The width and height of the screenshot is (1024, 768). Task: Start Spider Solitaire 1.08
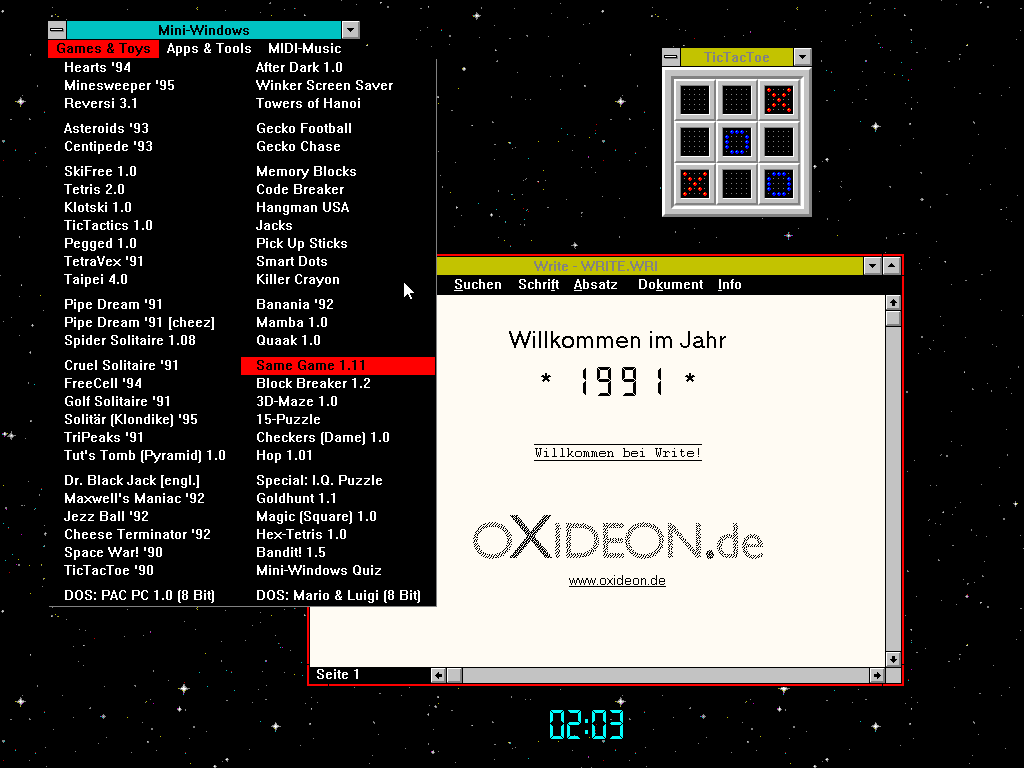130,340
